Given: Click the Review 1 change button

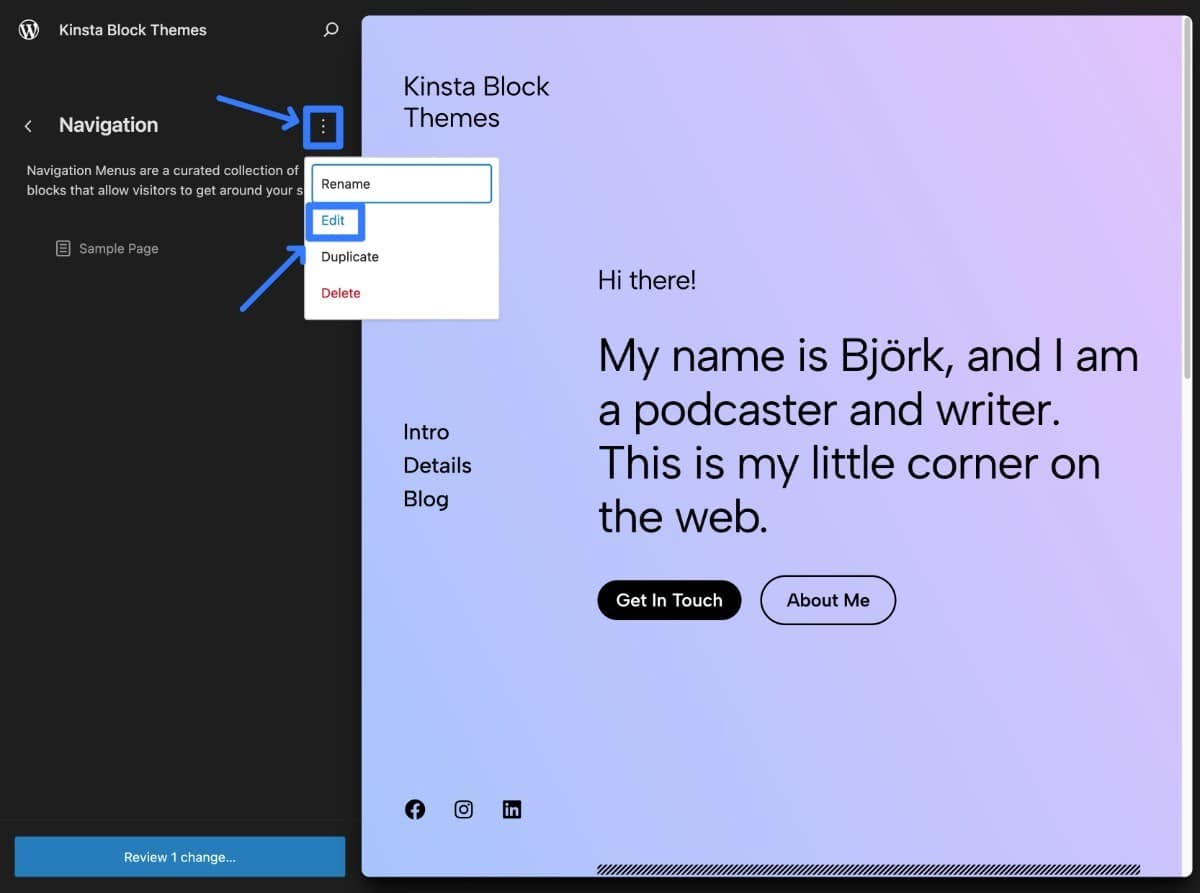Looking at the screenshot, I should [179, 856].
